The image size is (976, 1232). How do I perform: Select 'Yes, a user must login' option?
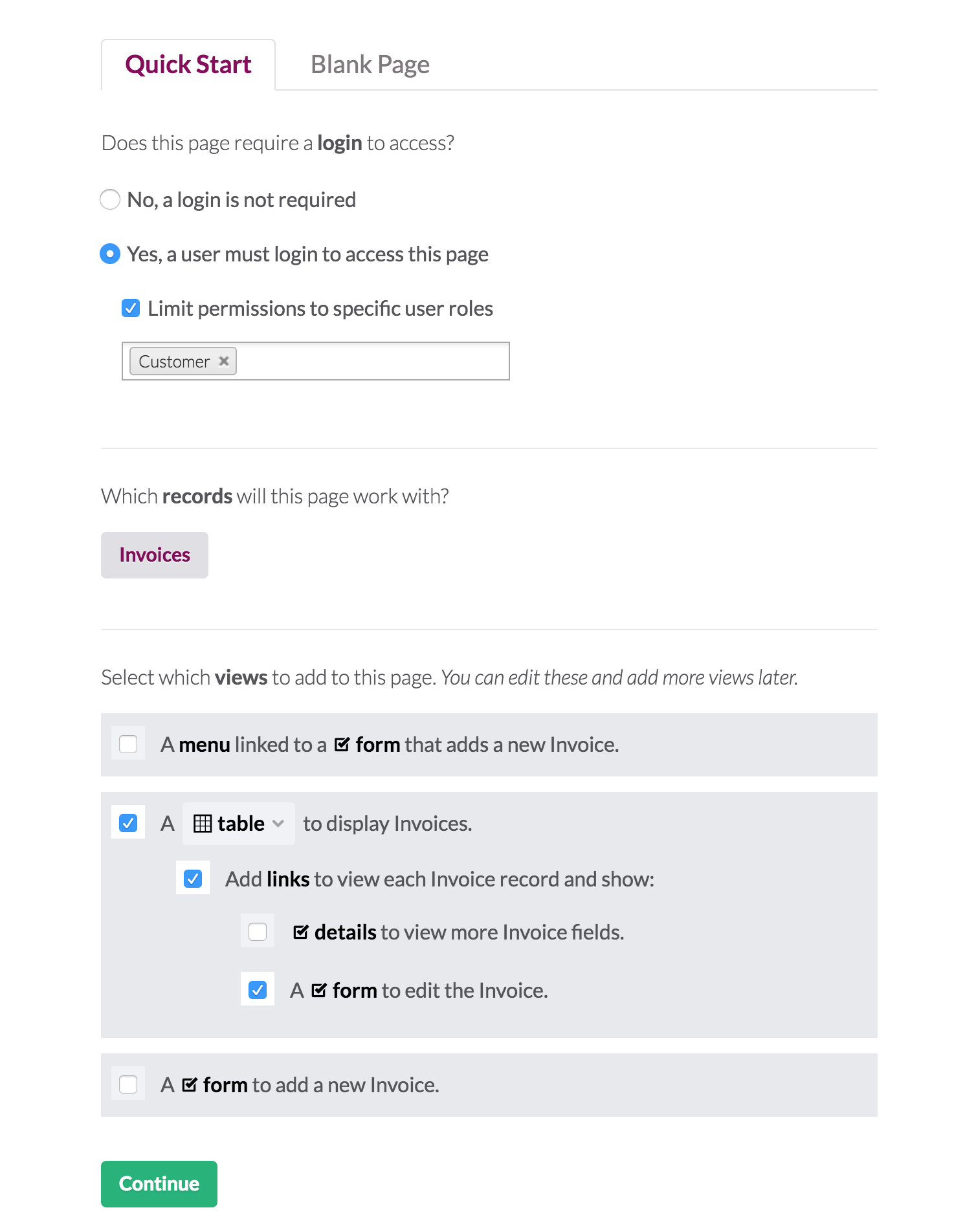tap(110, 254)
